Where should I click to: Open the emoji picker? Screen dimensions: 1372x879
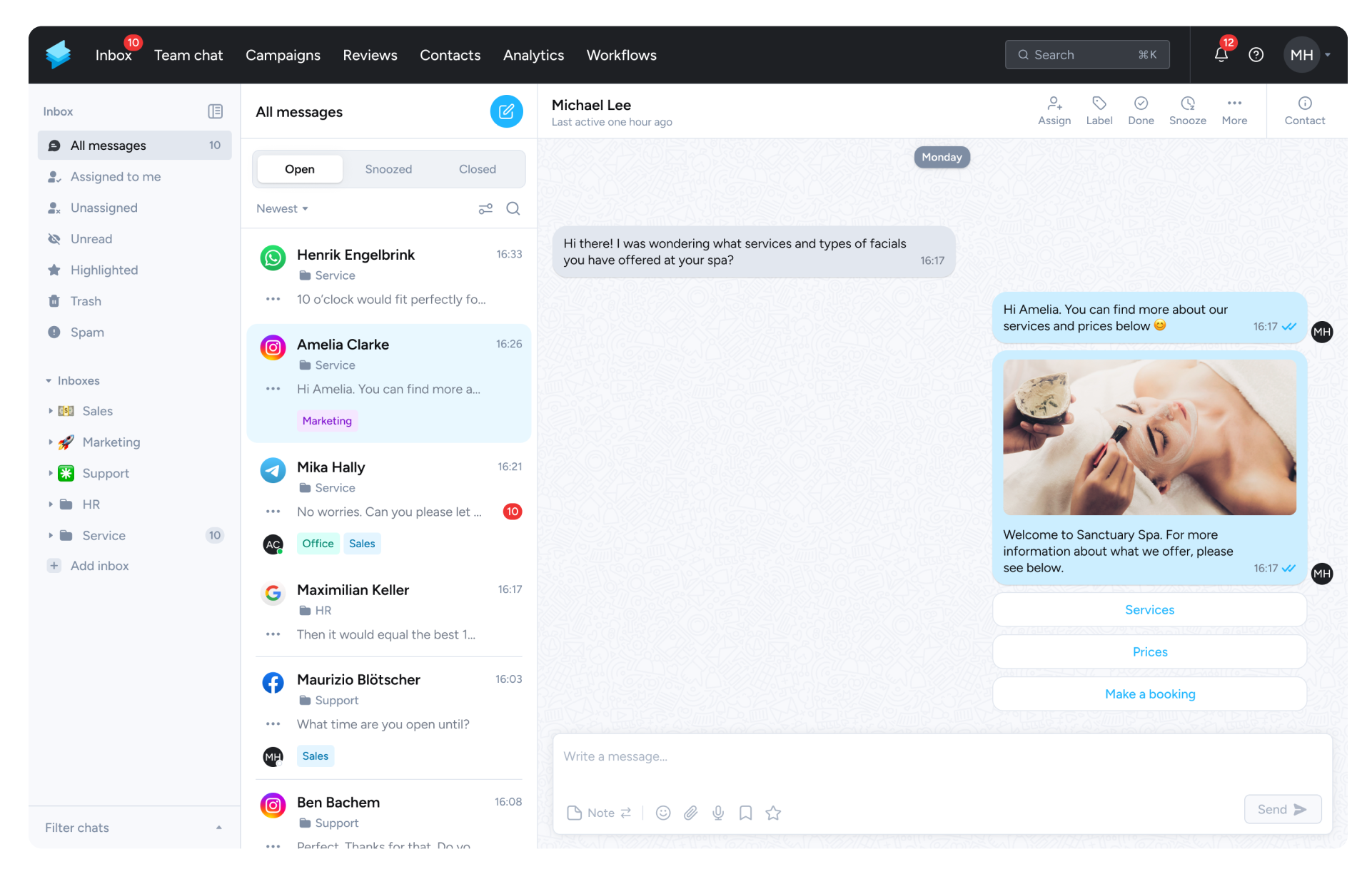coord(662,813)
